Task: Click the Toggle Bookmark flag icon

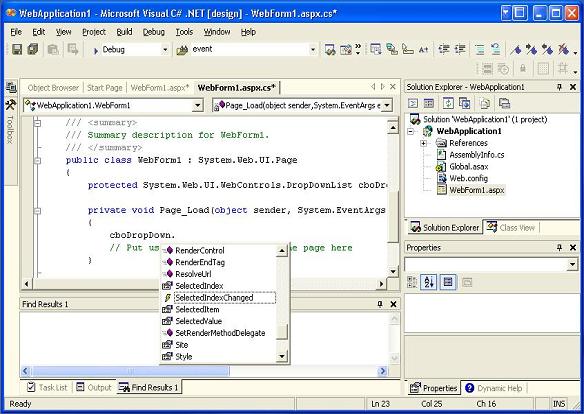Action: coord(516,49)
